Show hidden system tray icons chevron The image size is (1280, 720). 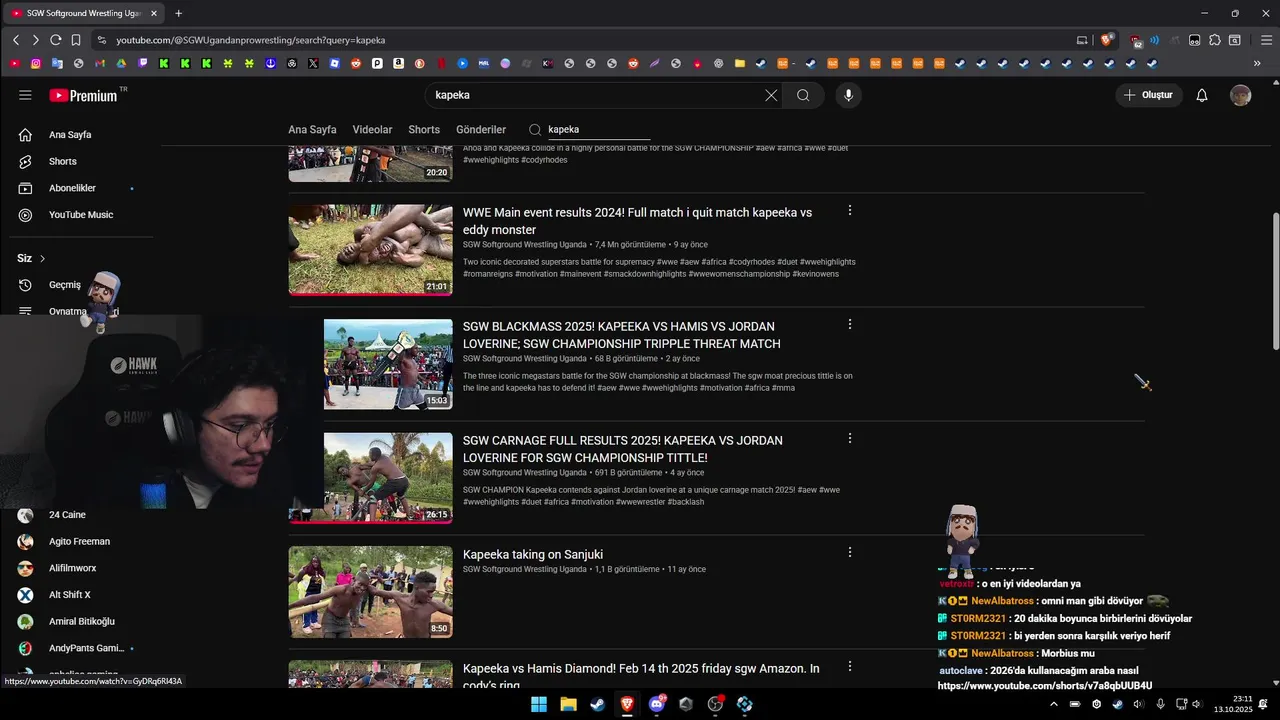1053,704
